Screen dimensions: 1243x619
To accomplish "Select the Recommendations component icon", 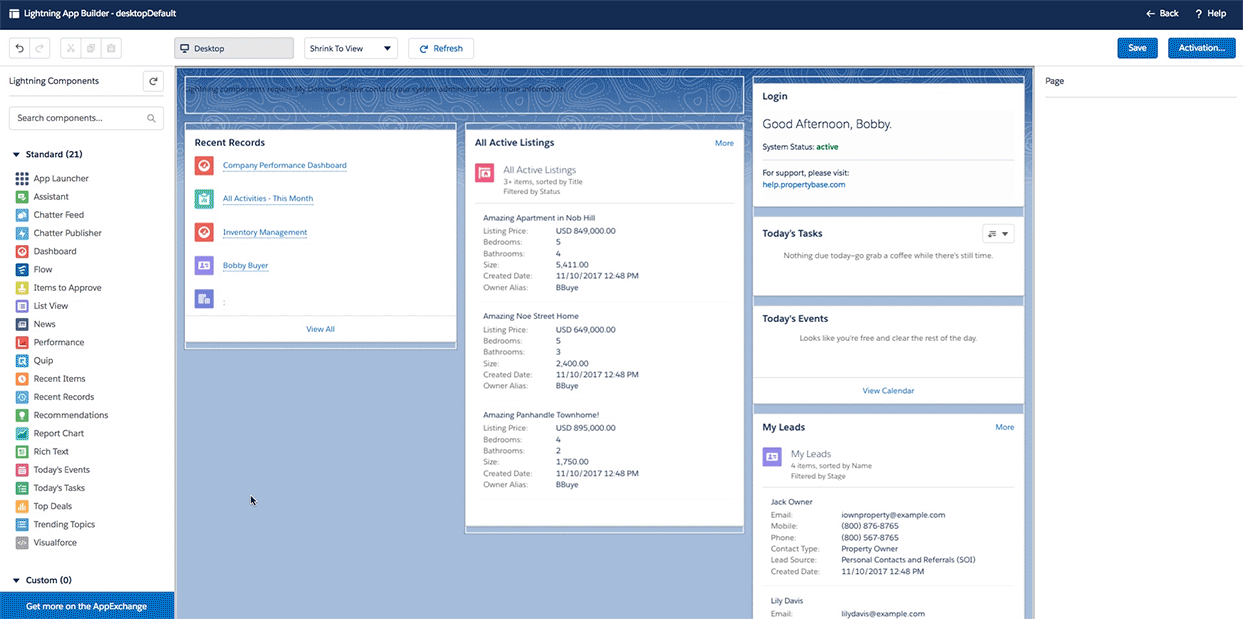I will 22,414.
